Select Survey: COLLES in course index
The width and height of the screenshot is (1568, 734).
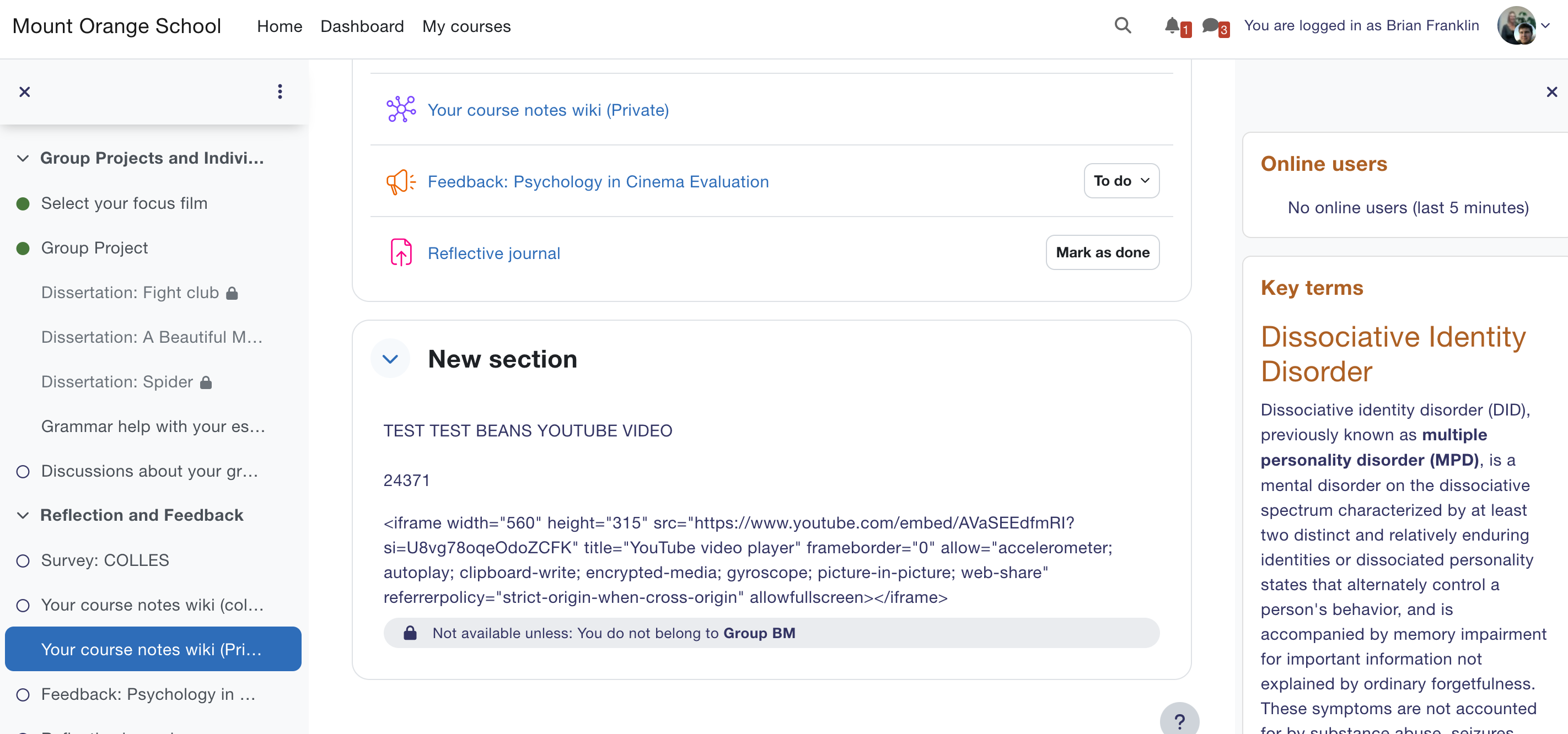click(x=105, y=560)
